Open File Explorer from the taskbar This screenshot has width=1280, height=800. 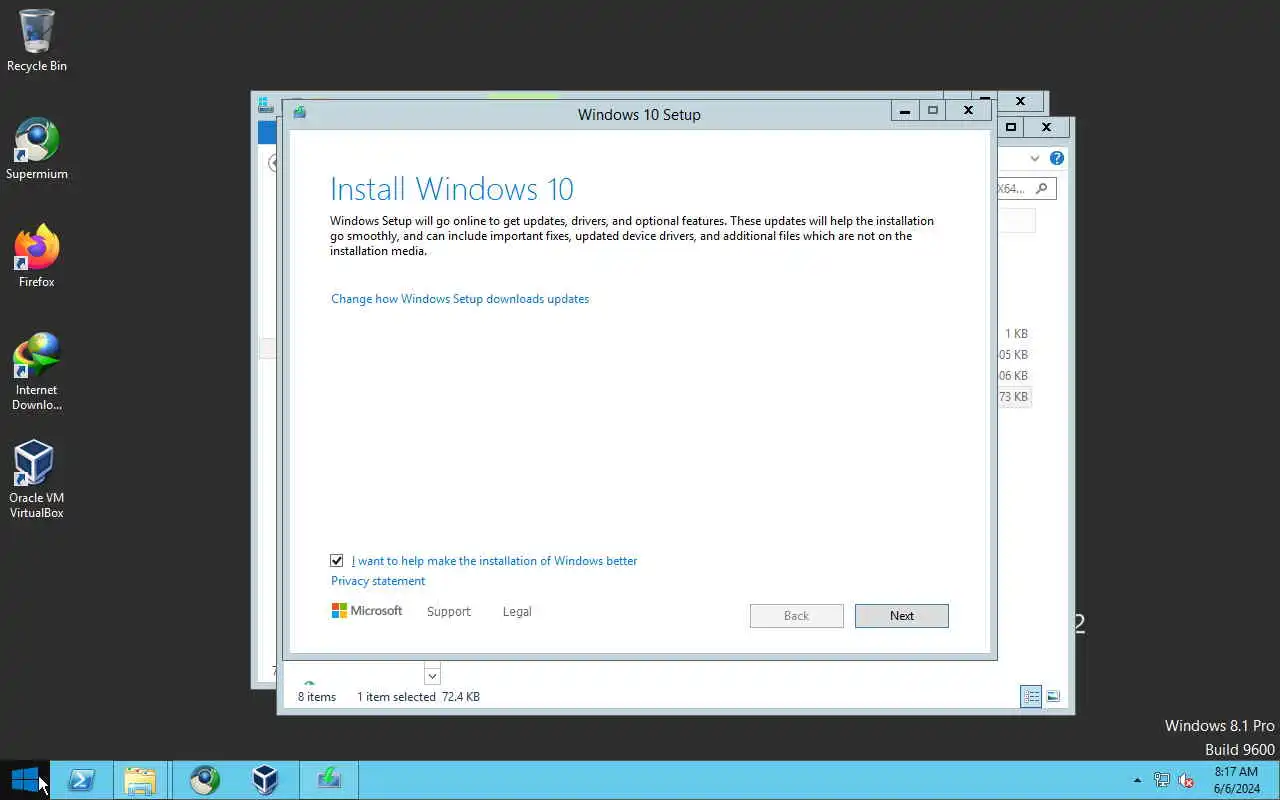[x=140, y=780]
